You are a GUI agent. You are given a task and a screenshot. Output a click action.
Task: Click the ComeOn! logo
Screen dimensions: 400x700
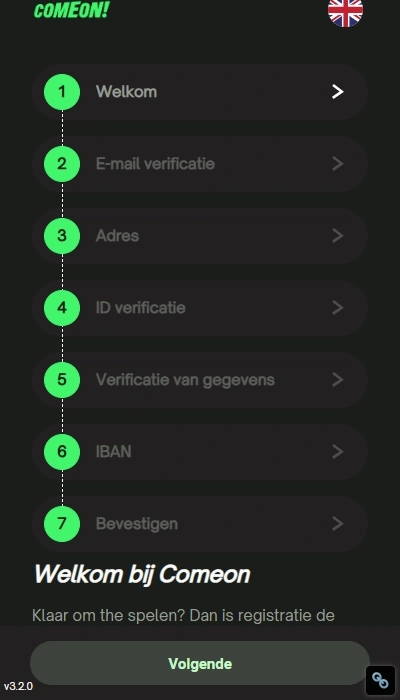(x=71, y=10)
